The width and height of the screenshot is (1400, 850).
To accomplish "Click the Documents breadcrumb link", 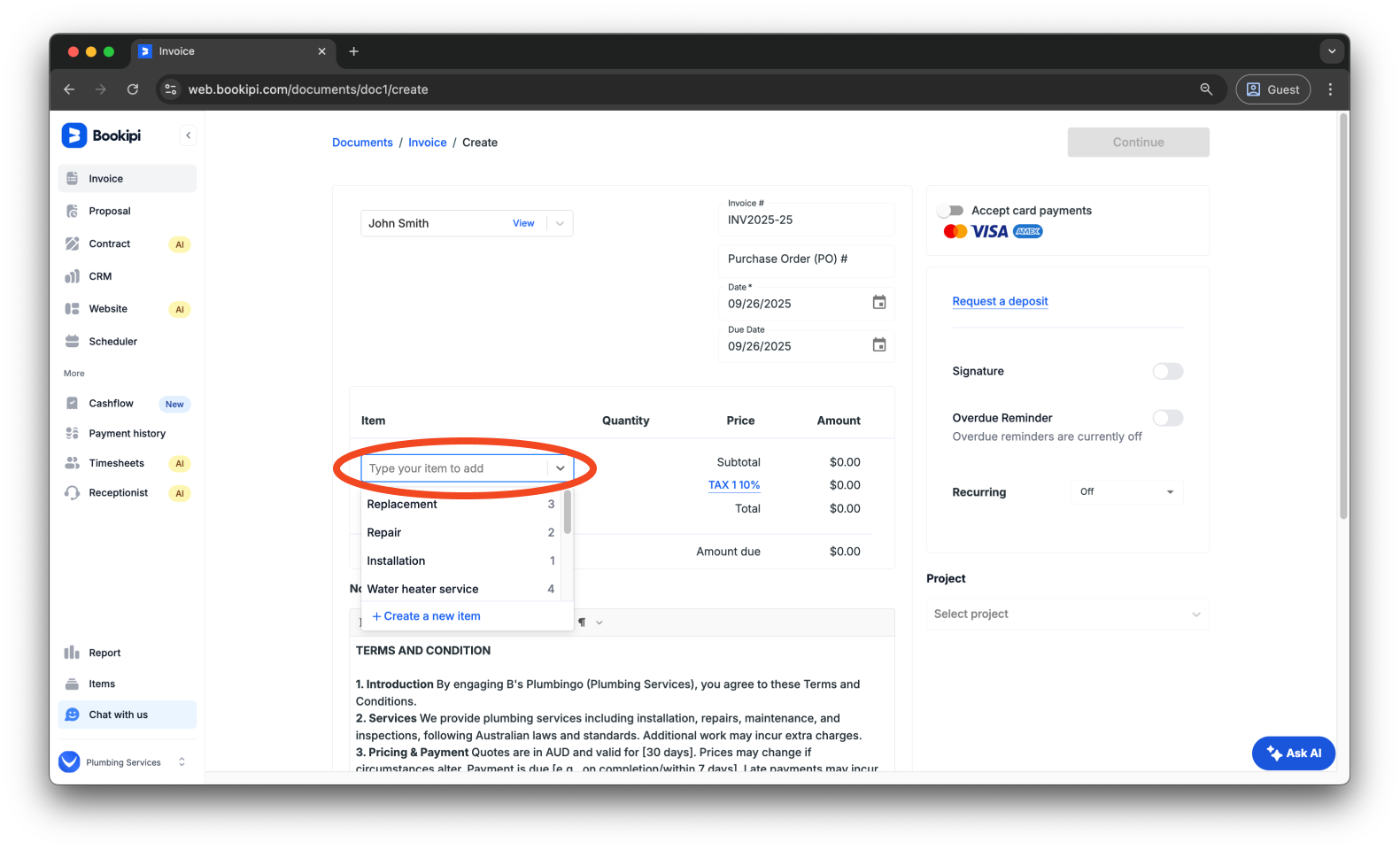I will coord(362,143).
